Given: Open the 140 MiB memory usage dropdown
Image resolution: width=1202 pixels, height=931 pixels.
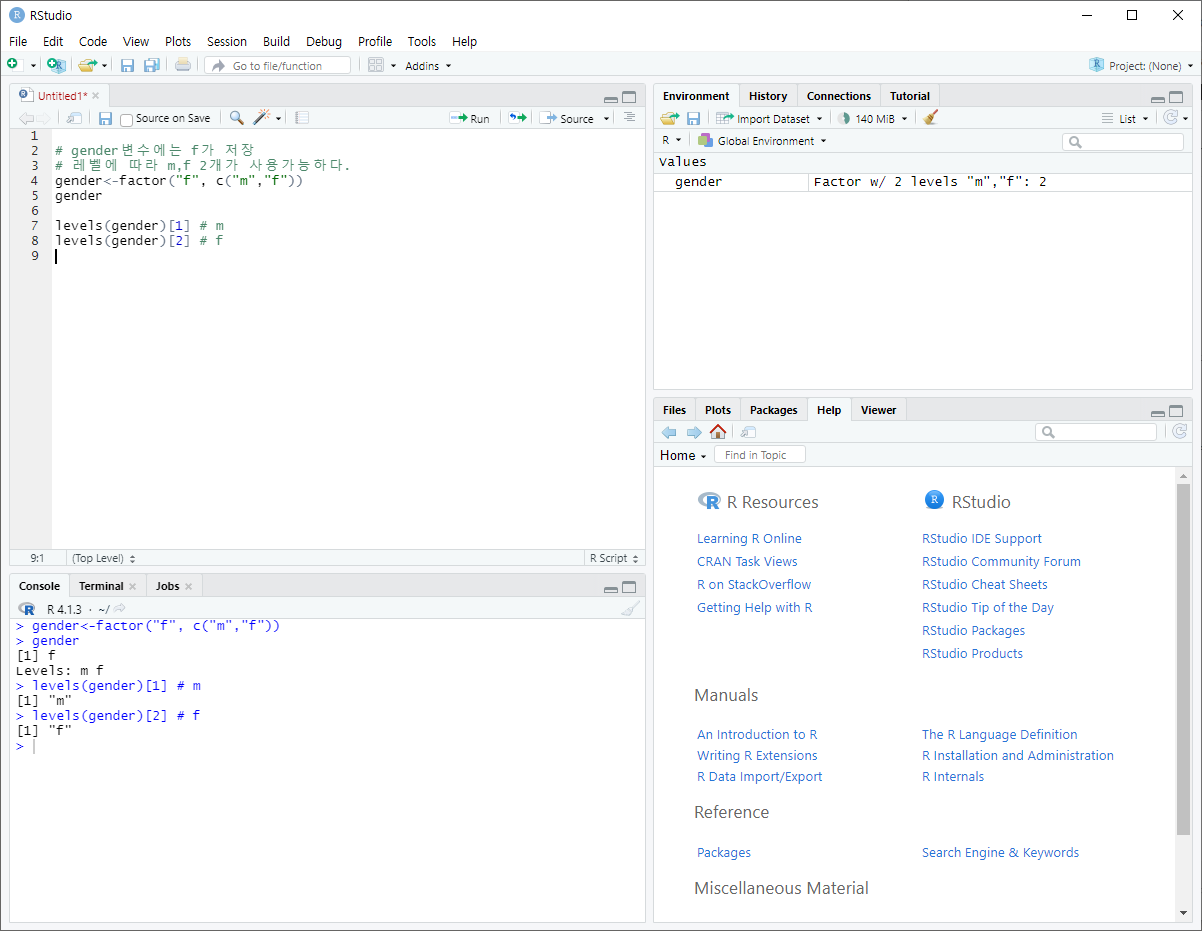Looking at the screenshot, I should coord(872,118).
